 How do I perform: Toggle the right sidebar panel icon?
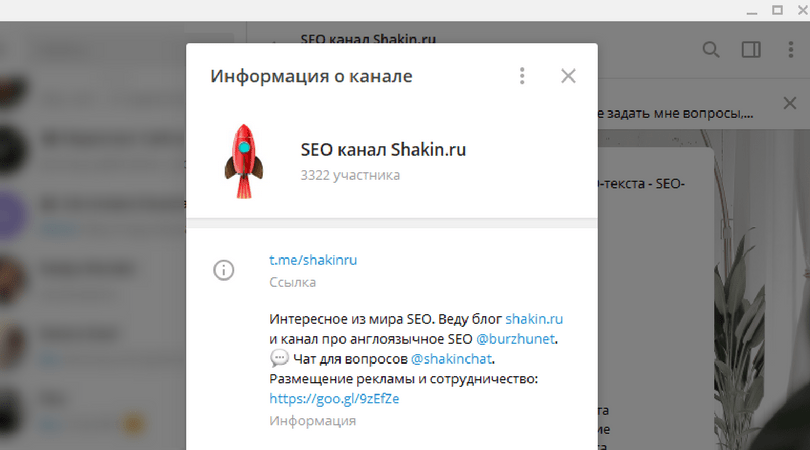(x=751, y=50)
